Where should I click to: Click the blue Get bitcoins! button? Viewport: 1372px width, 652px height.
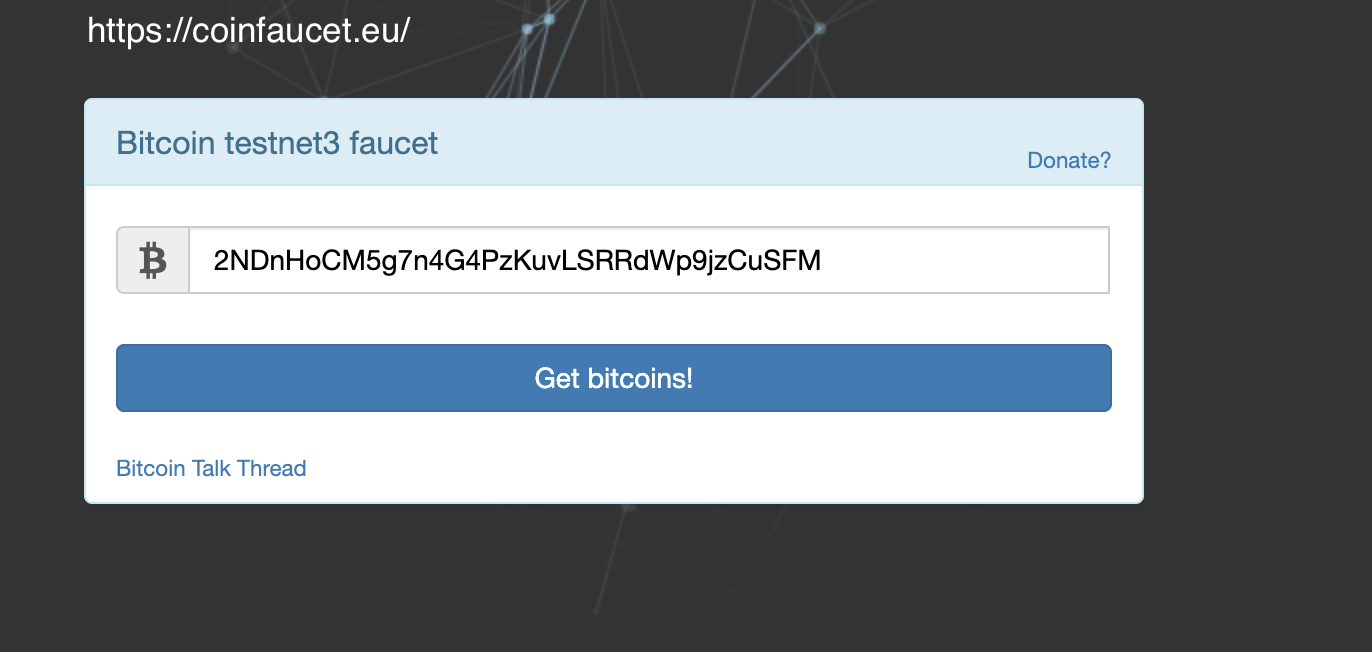click(x=613, y=378)
